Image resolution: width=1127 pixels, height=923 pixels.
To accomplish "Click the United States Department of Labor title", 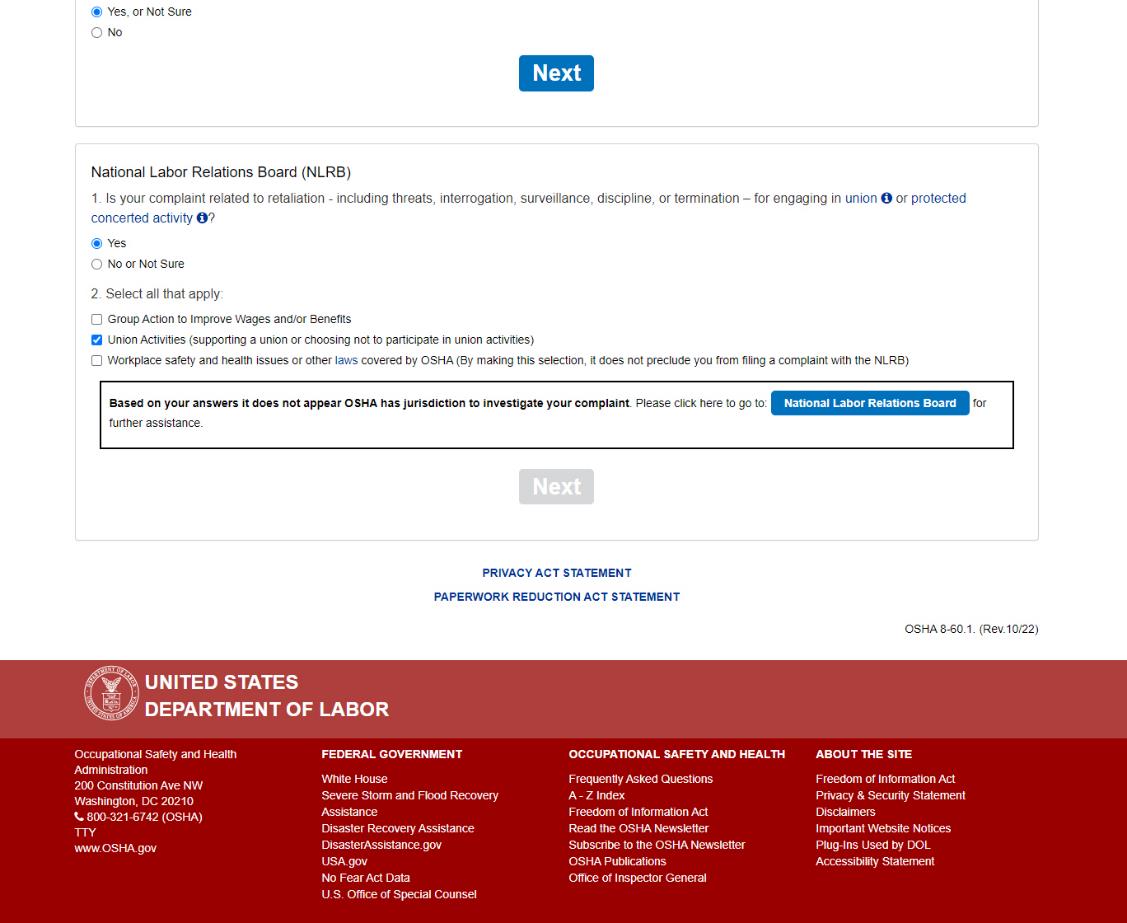I will tap(267, 696).
